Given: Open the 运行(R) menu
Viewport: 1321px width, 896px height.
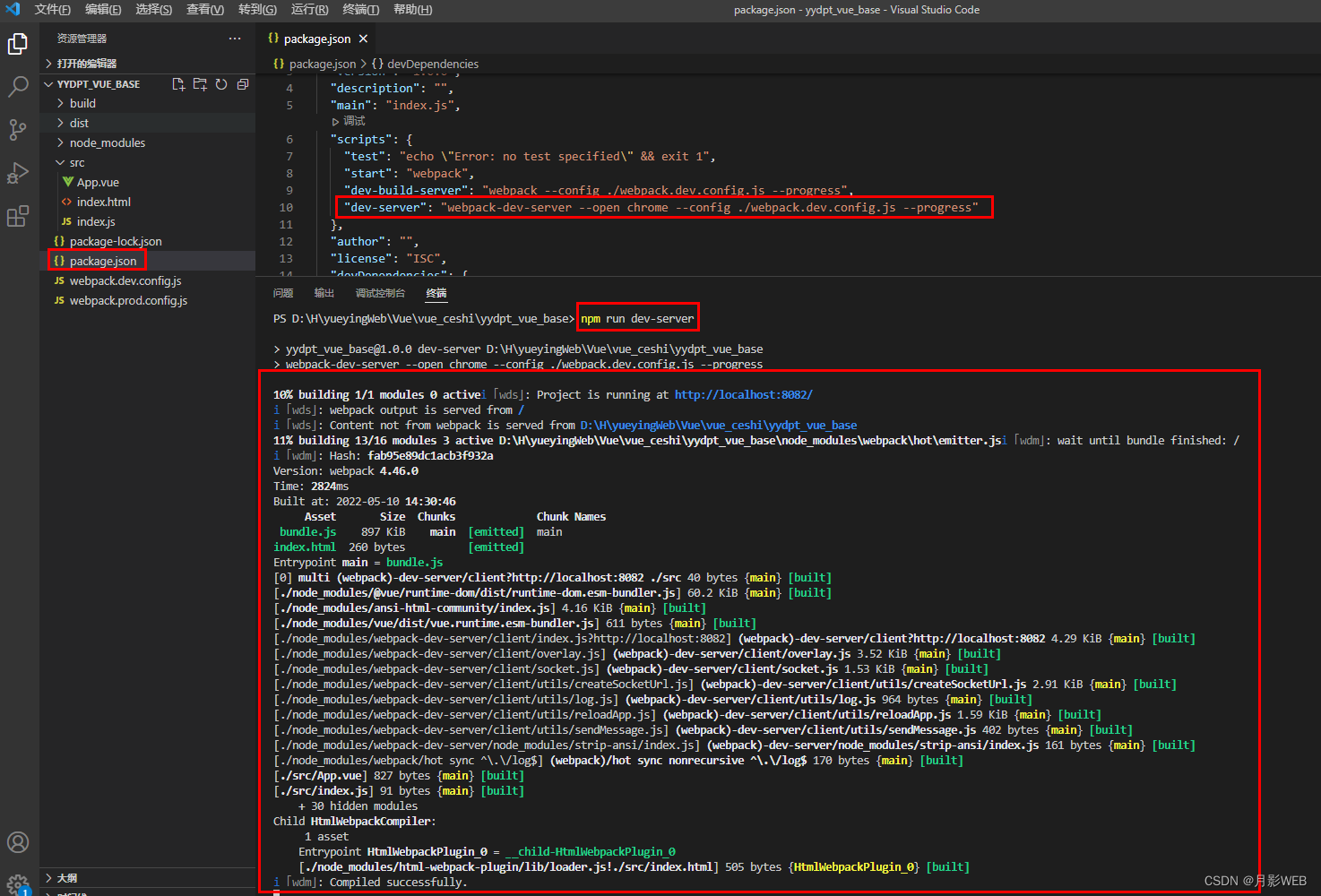Looking at the screenshot, I should click(309, 9).
